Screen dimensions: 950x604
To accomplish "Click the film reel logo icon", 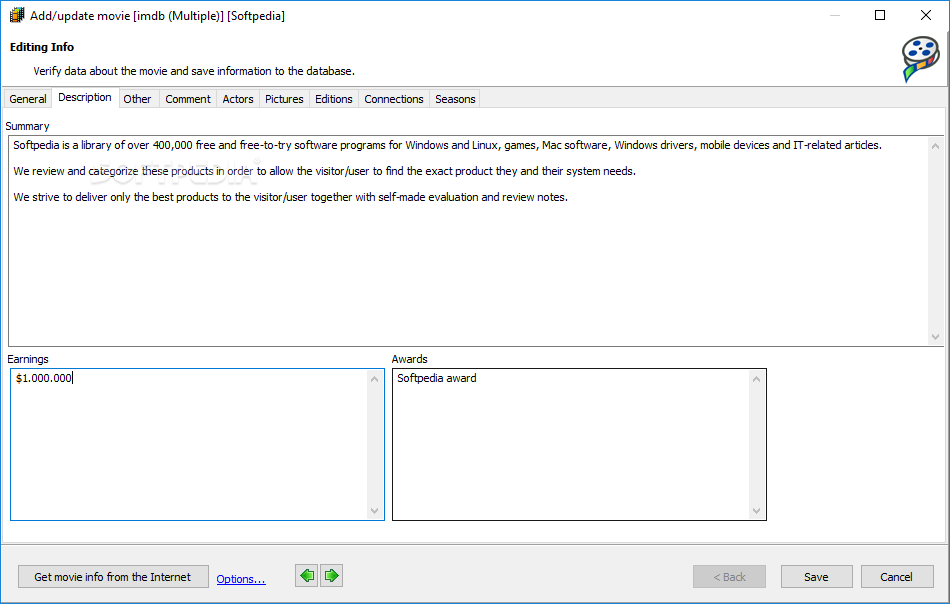I will tap(920, 59).
